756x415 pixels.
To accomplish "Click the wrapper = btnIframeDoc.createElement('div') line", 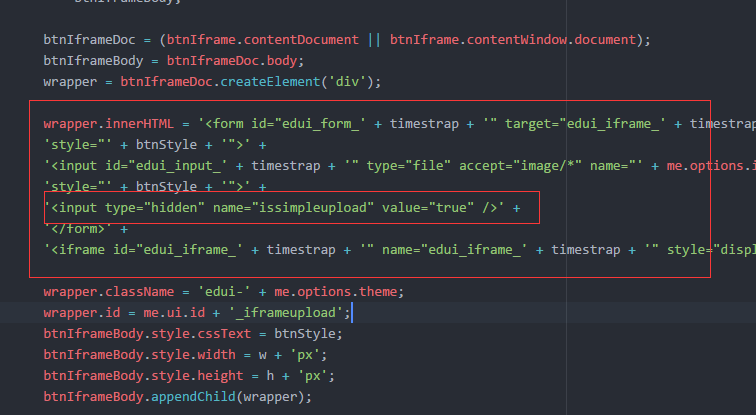I will pyautogui.click(x=212, y=82).
